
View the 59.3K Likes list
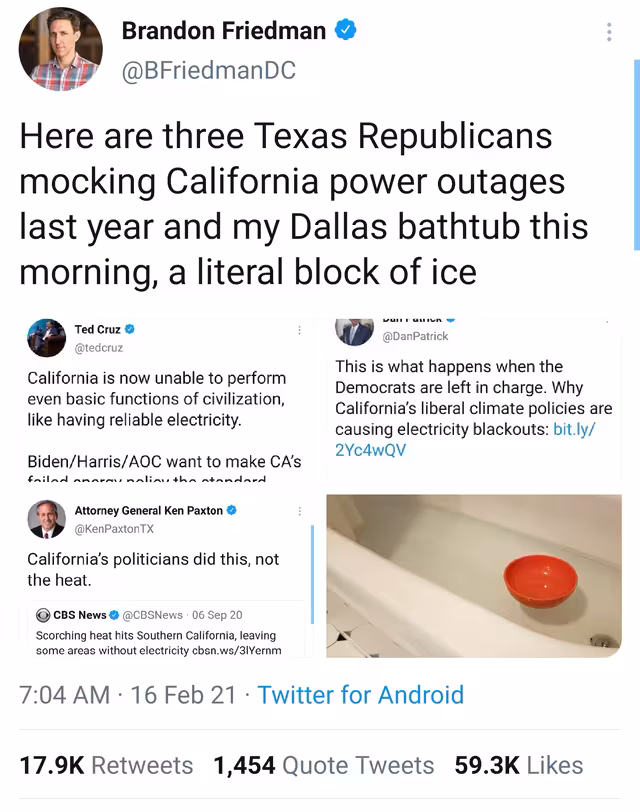click(x=518, y=765)
